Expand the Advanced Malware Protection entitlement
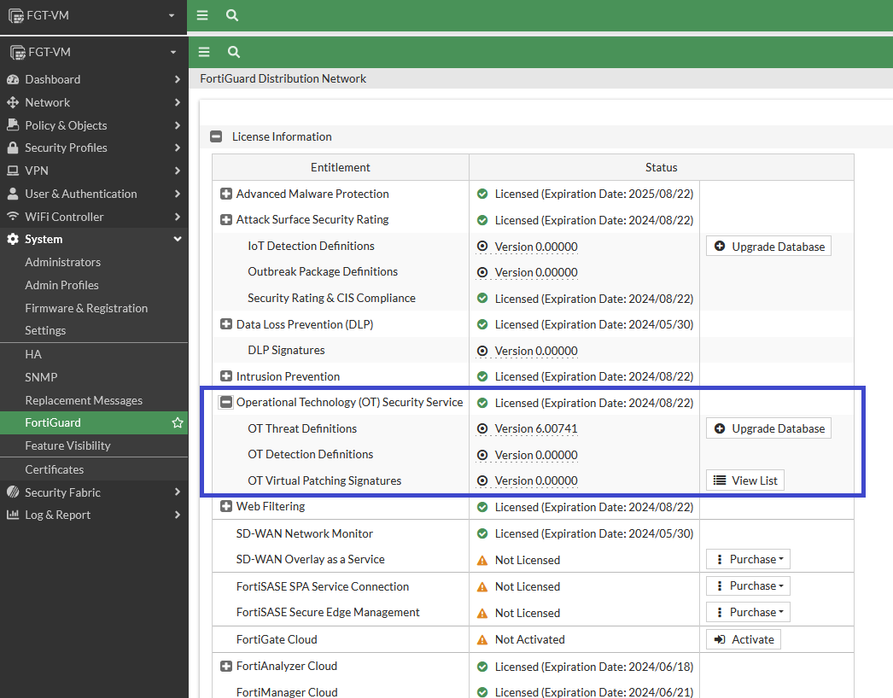The image size is (893, 698). [226, 194]
